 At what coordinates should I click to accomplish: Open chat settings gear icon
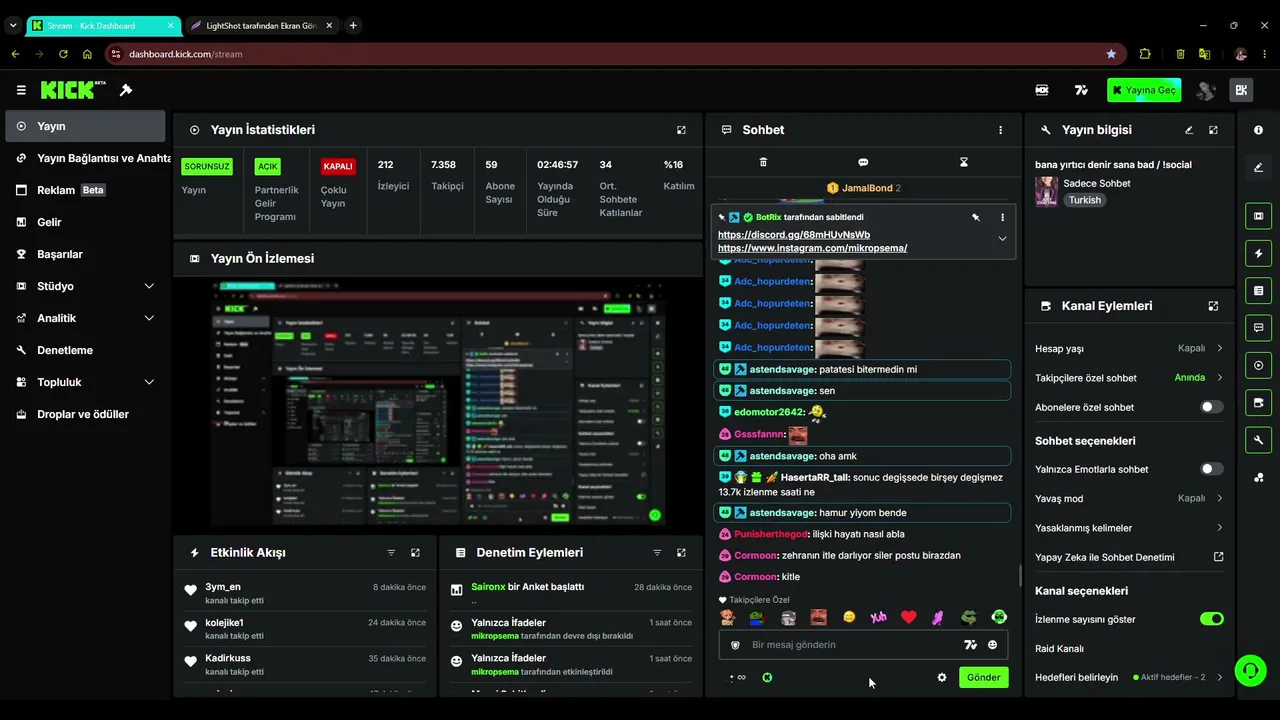941,677
